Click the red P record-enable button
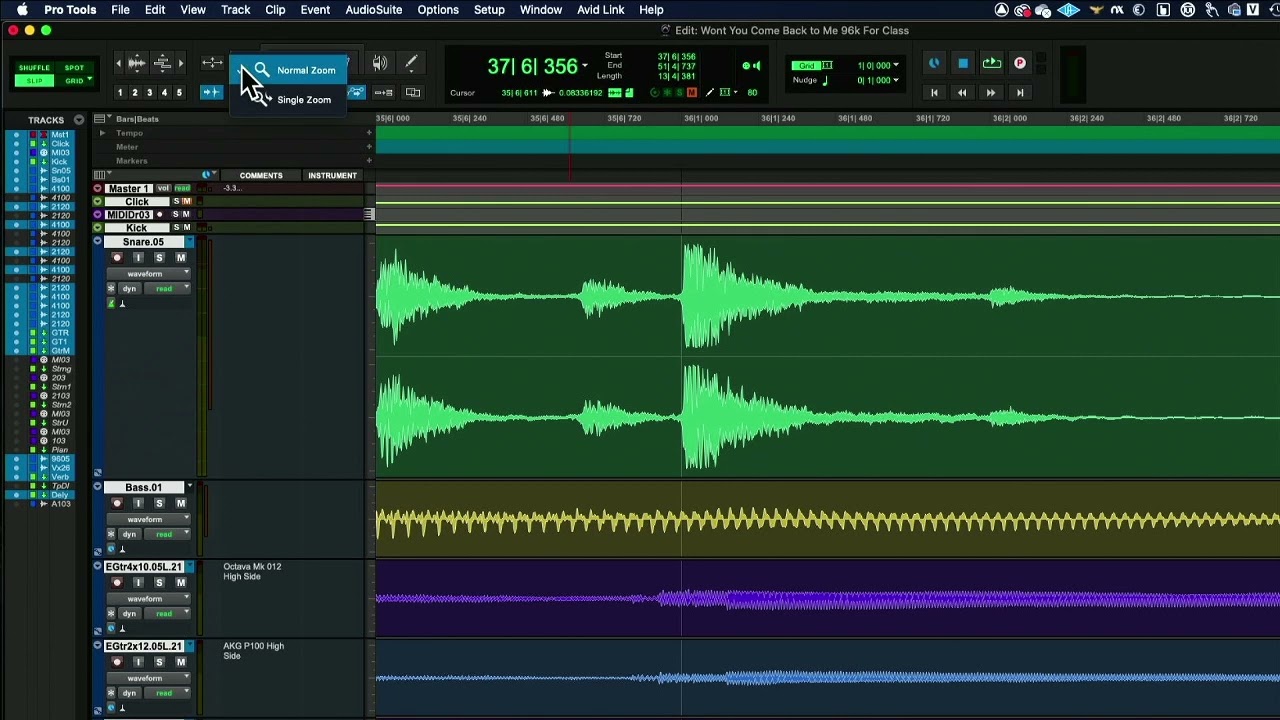Viewport: 1280px width, 720px height. tap(1020, 64)
